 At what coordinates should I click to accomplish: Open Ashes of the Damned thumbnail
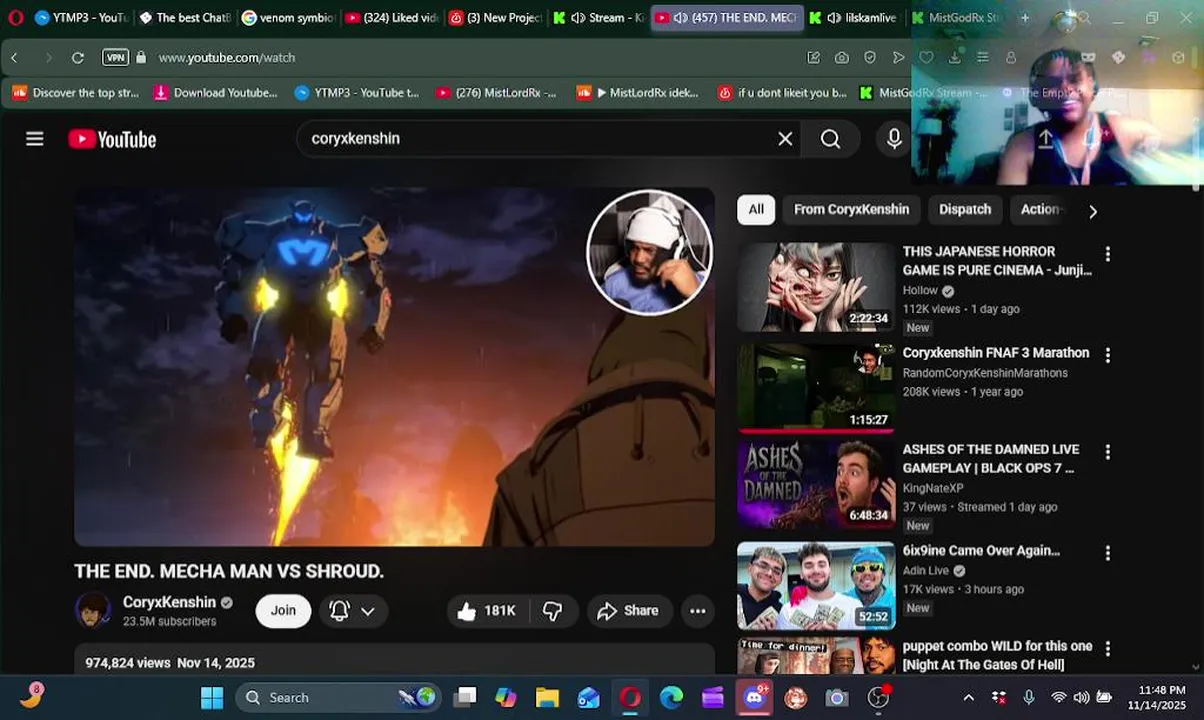pos(816,485)
